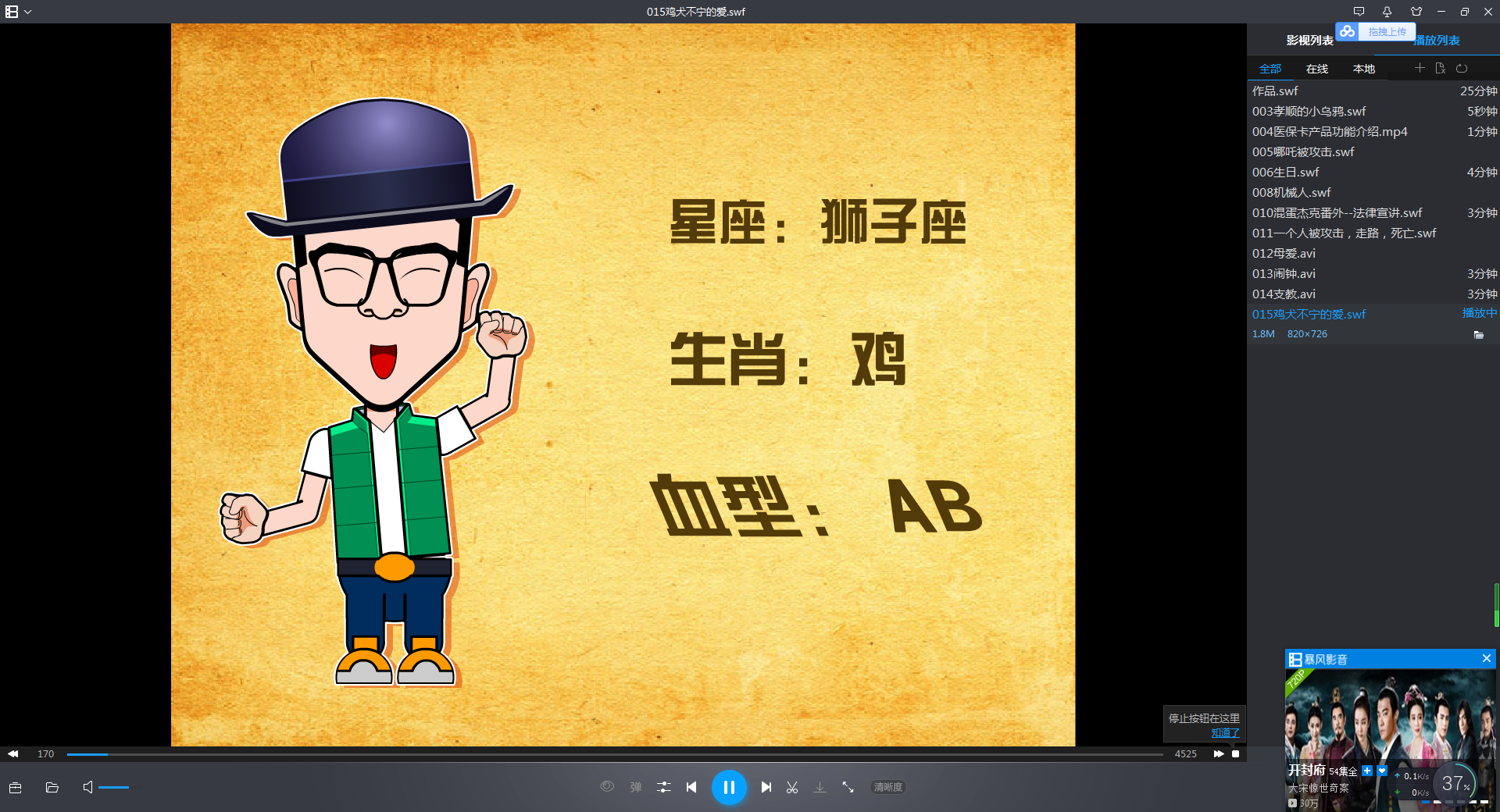Pause playback with the blue pause button
This screenshot has width=1500, height=812.
pos(729,787)
